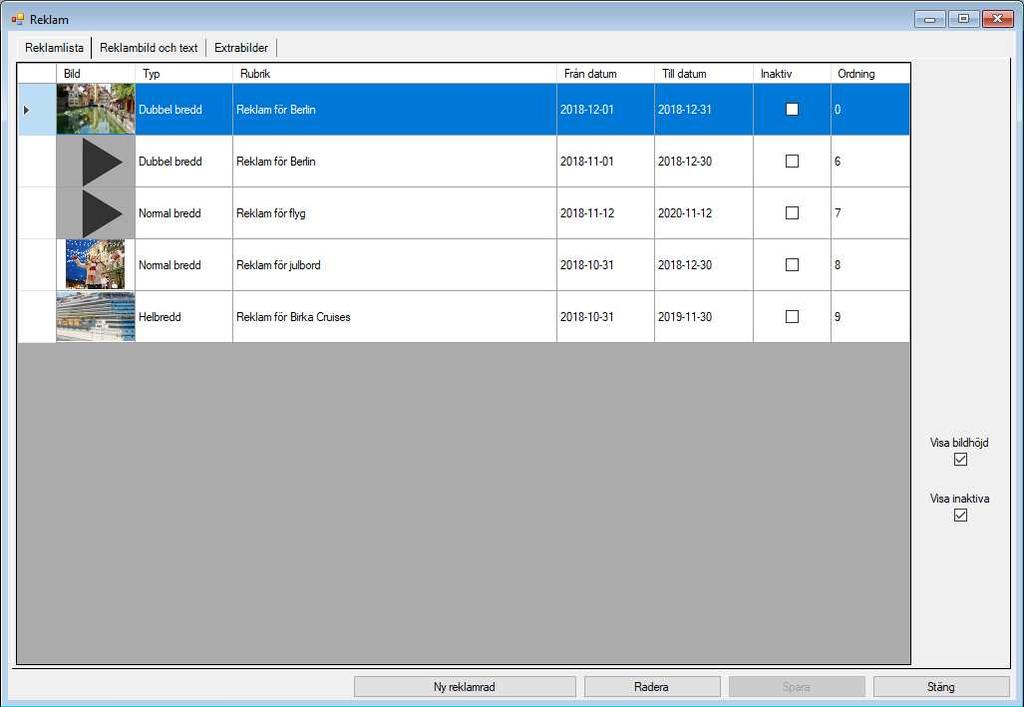Sort by the Från datum column header
The image size is (1024, 707).
(x=605, y=73)
